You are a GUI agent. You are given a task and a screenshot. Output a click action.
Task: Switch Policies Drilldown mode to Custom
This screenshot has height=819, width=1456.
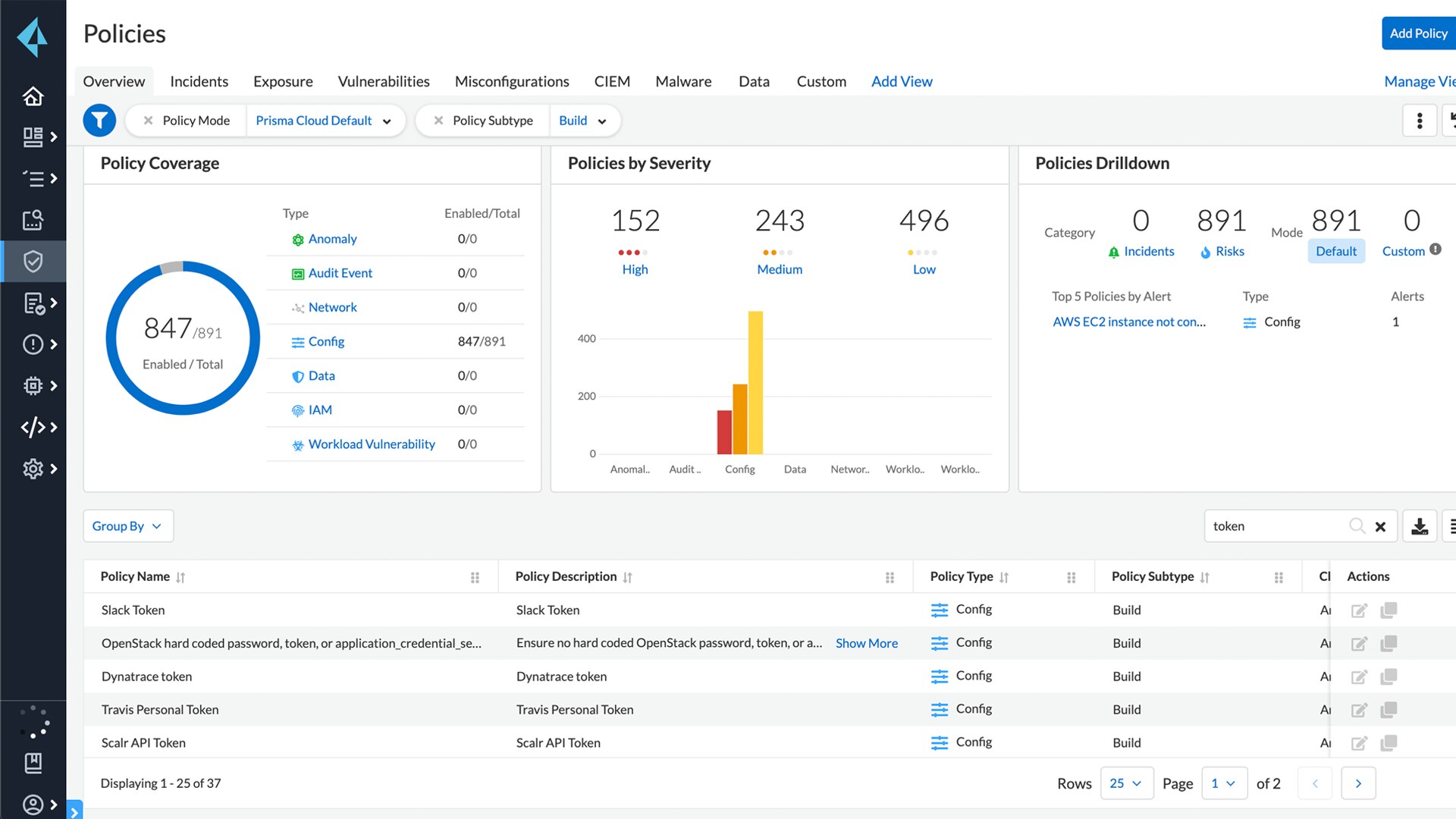1403,251
